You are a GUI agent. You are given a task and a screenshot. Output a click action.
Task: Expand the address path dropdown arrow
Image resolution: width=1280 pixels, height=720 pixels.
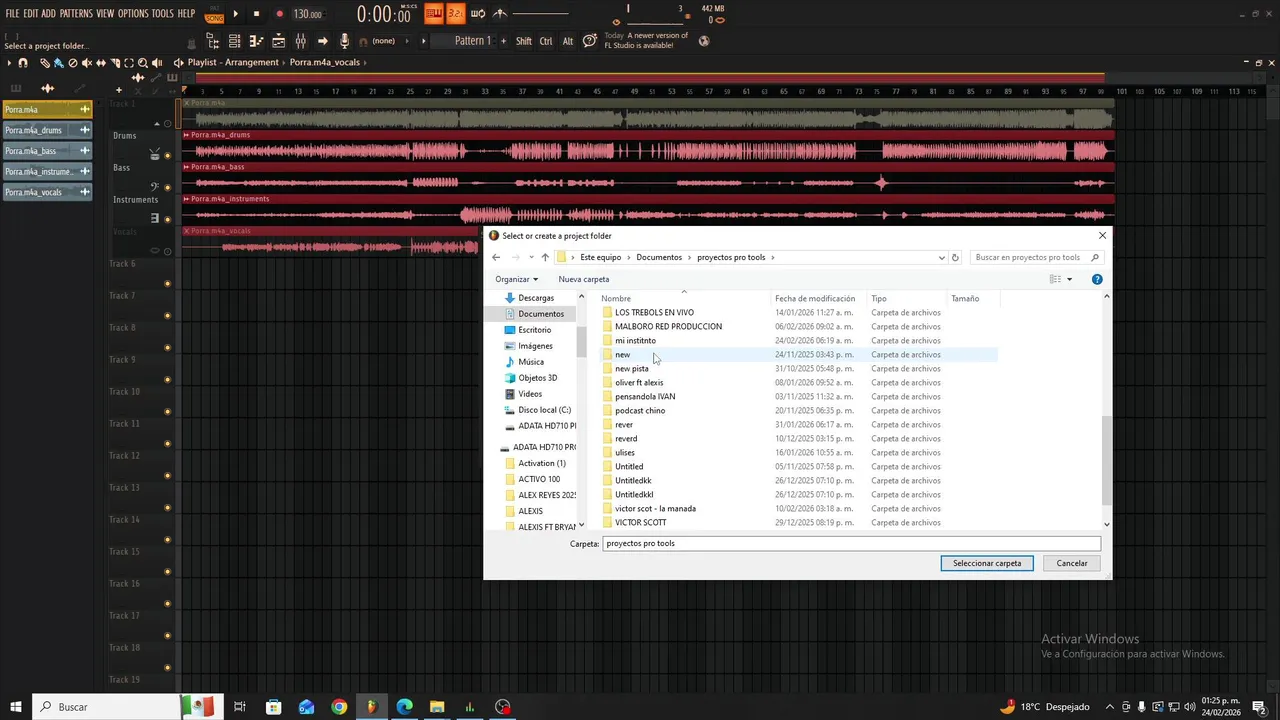941,257
